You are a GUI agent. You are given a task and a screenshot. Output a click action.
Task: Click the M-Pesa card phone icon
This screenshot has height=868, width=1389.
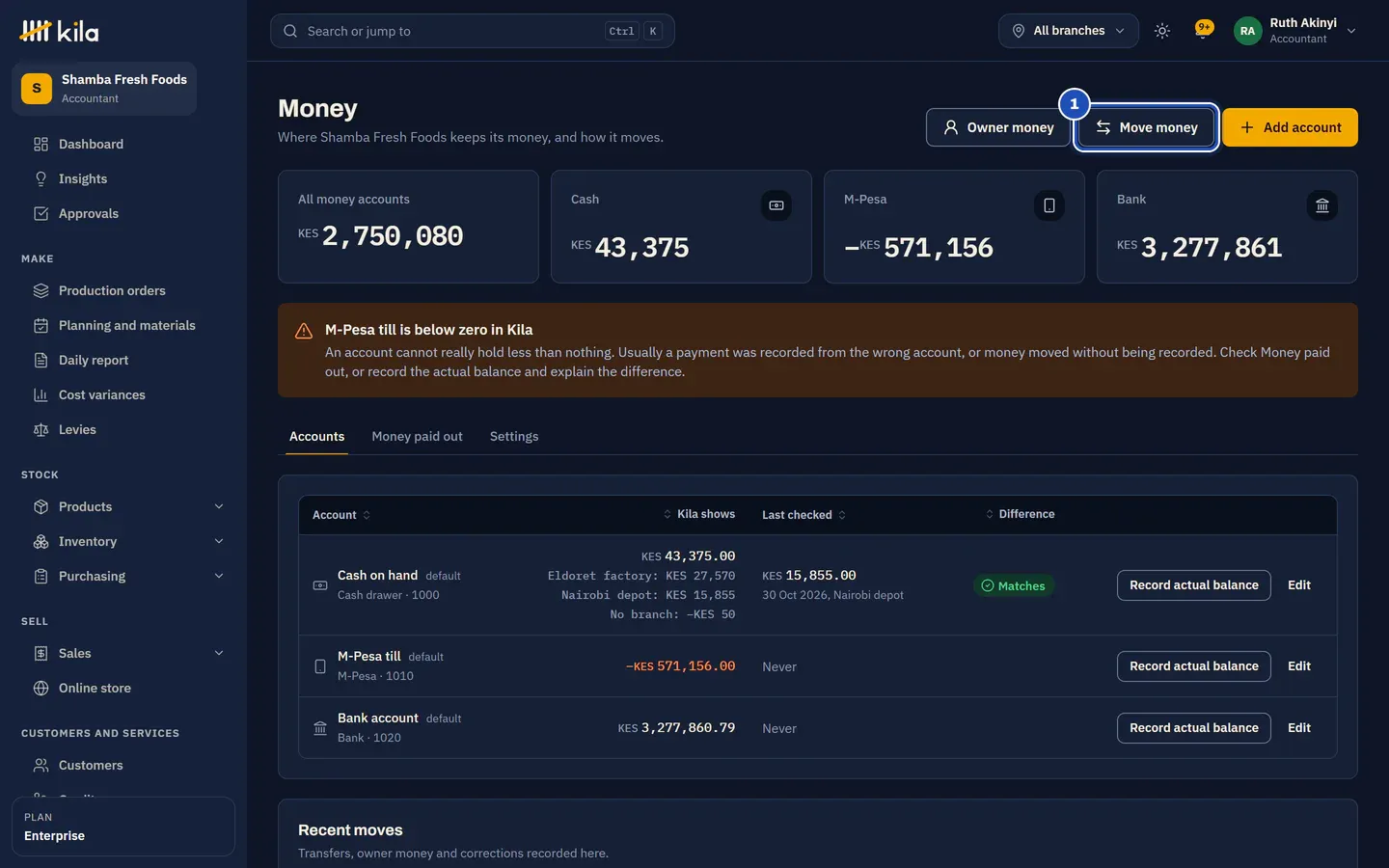coord(1049,205)
